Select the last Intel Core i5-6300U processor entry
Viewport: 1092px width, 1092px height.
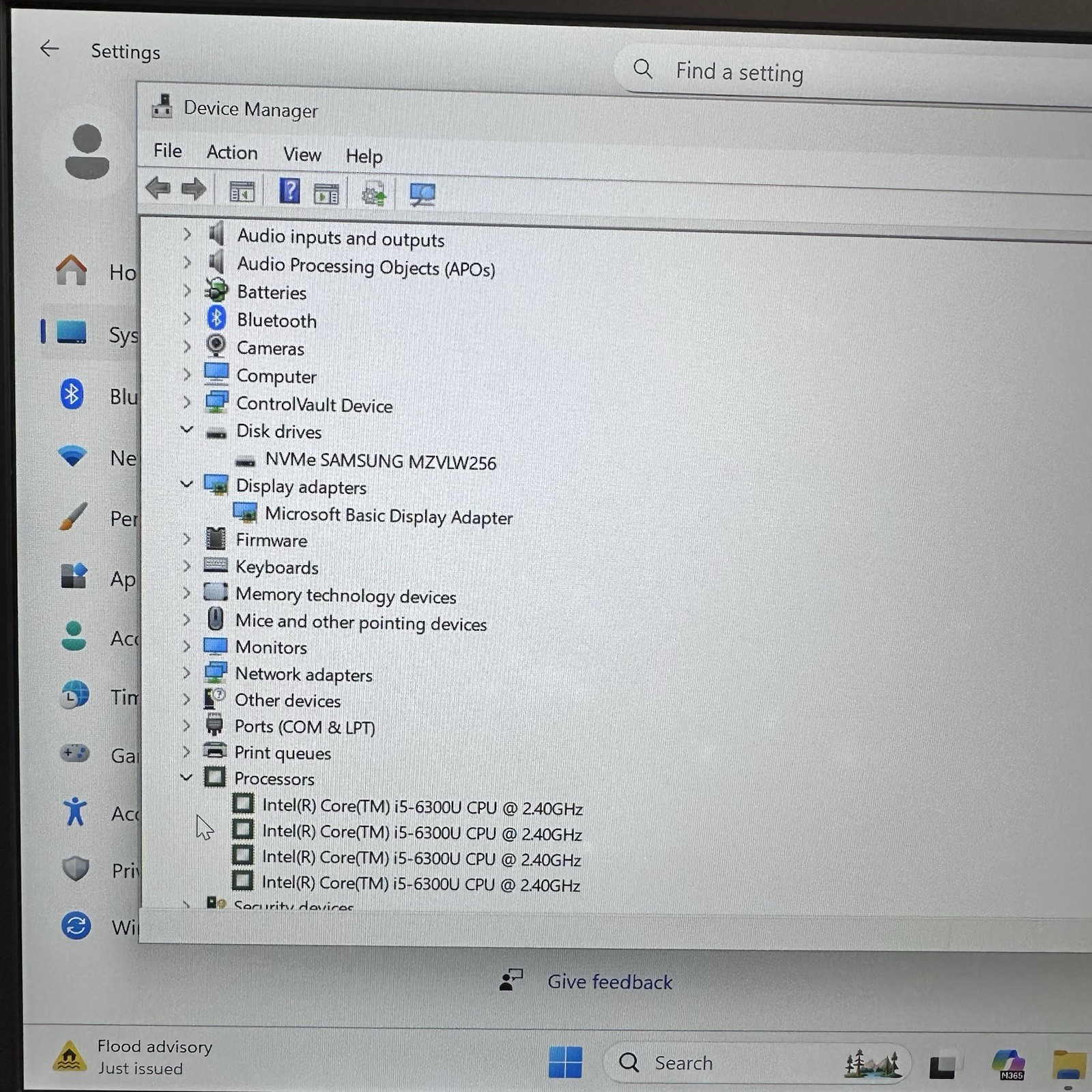[x=421, y=884]
